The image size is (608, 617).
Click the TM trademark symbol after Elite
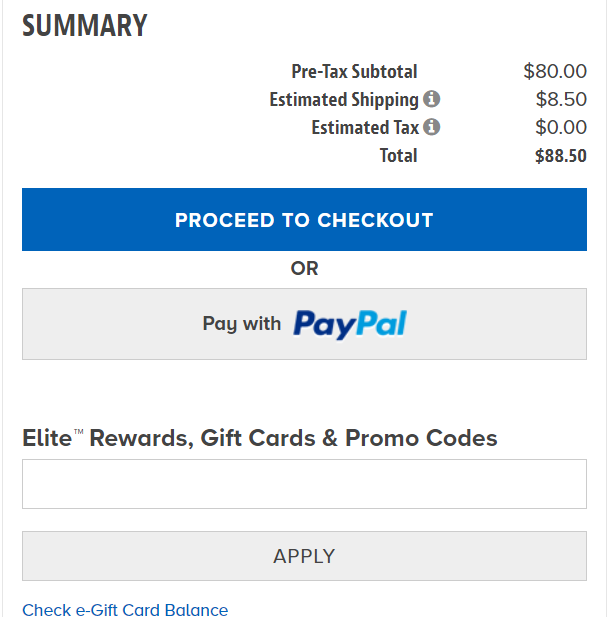tap(79, 432)
